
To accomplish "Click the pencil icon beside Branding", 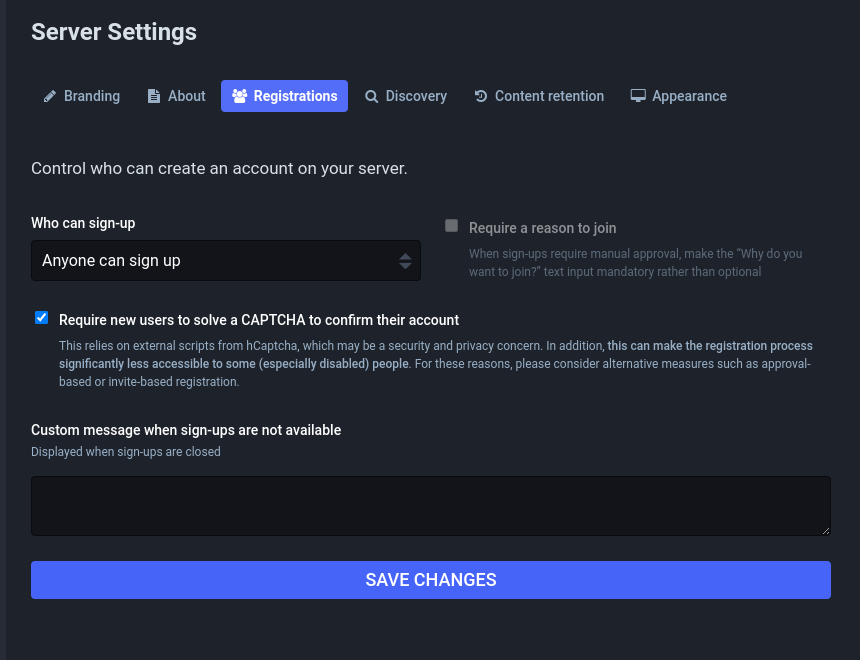I will coord(50,97).
